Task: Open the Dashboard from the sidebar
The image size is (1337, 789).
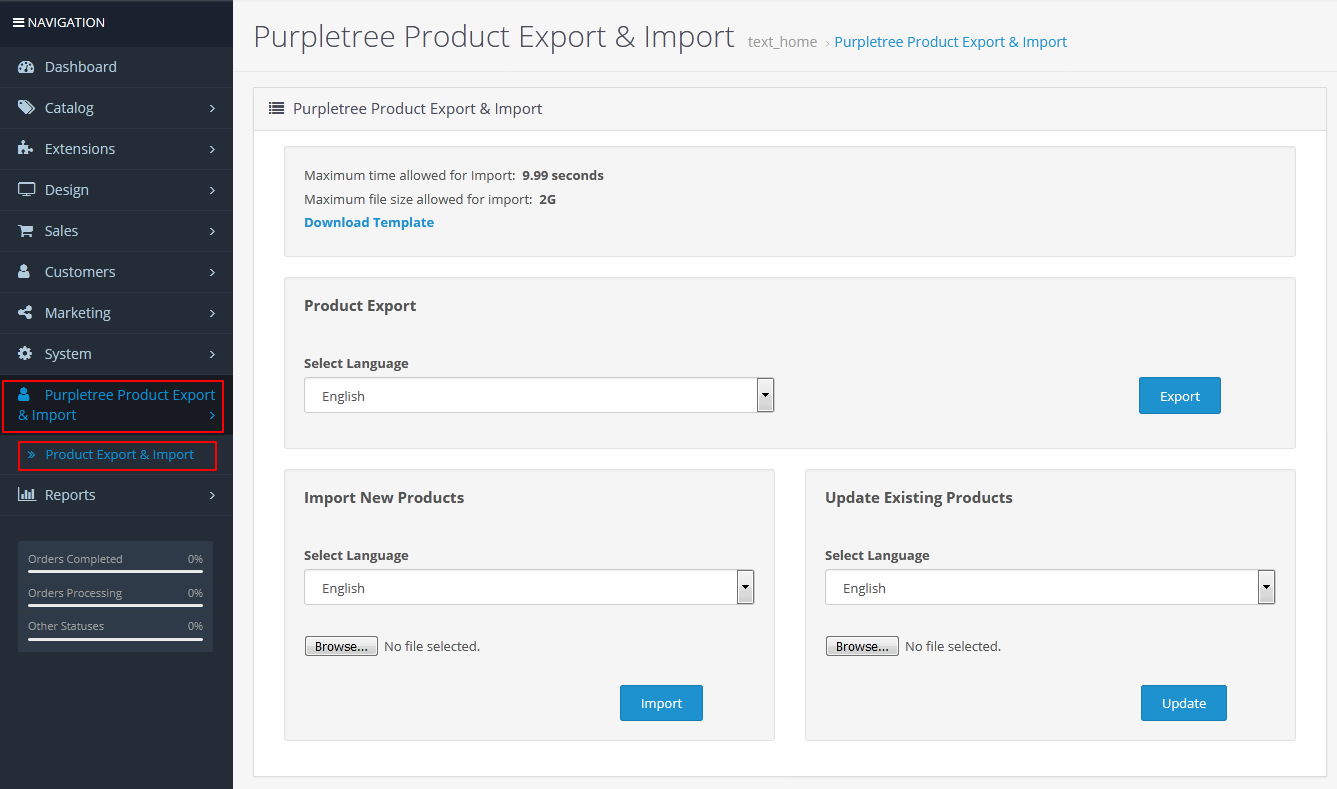Action: (25, 66)
